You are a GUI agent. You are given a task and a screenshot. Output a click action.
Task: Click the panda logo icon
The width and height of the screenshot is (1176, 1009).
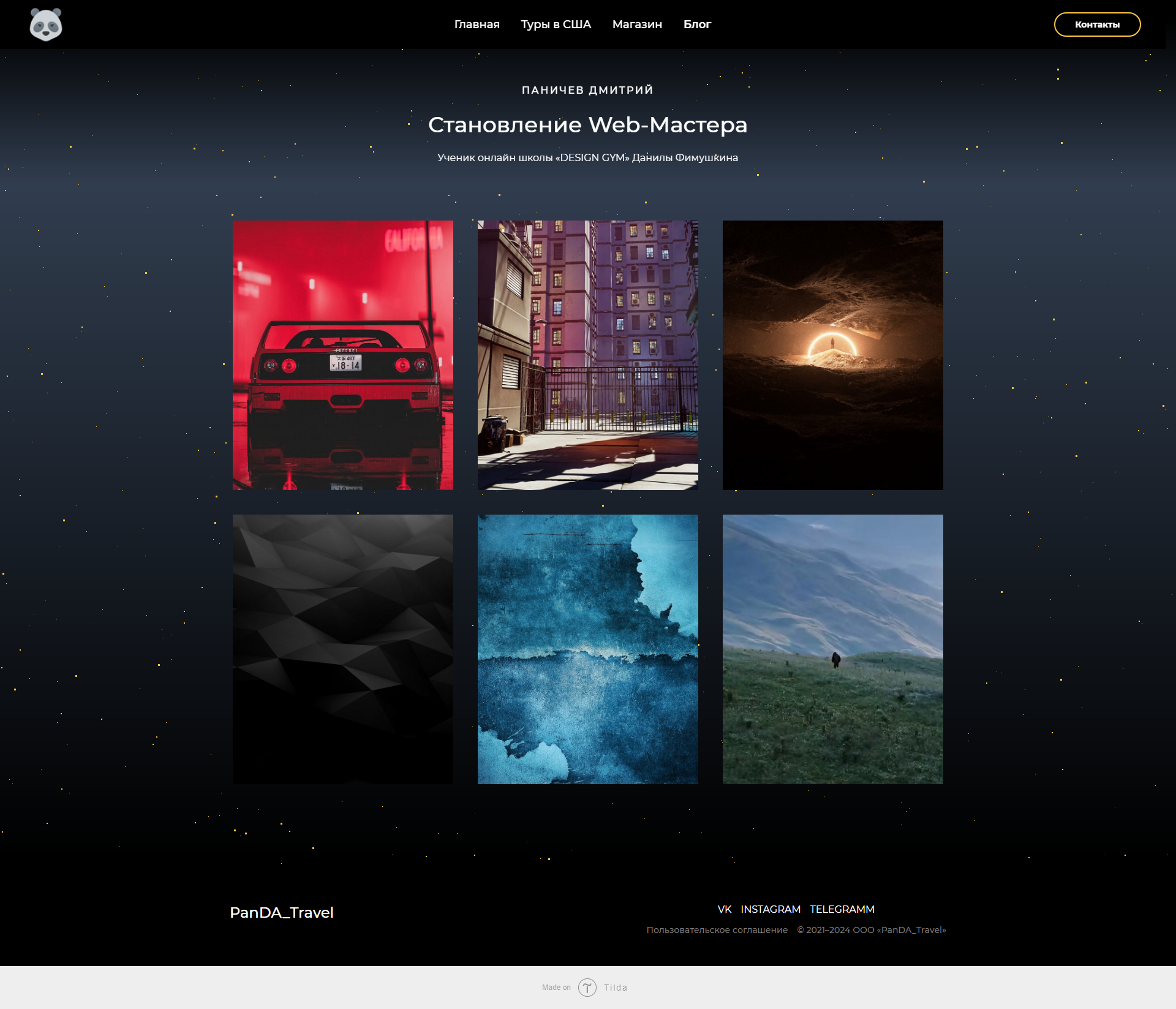46,25
